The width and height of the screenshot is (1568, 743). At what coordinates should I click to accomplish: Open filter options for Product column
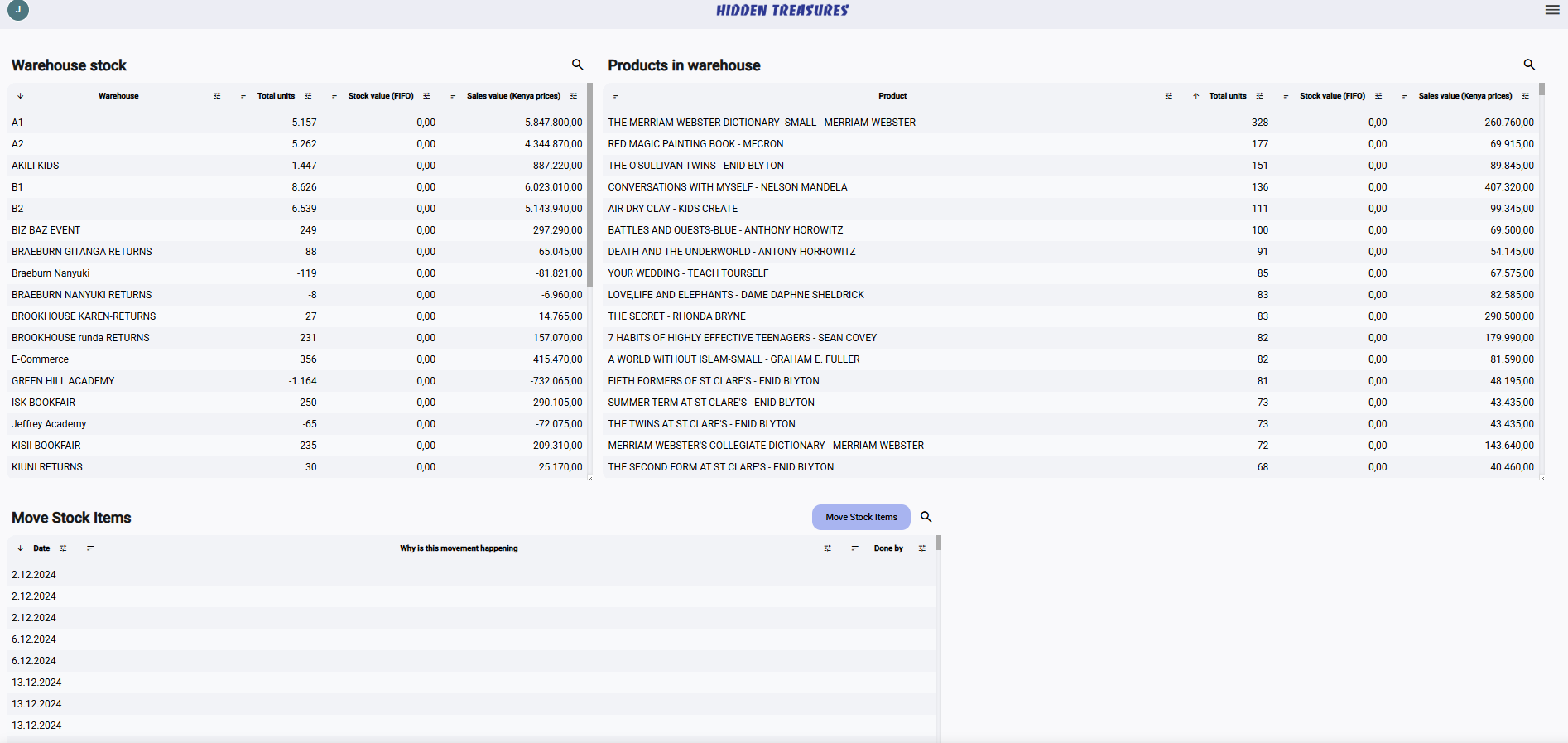[1168, 96]
